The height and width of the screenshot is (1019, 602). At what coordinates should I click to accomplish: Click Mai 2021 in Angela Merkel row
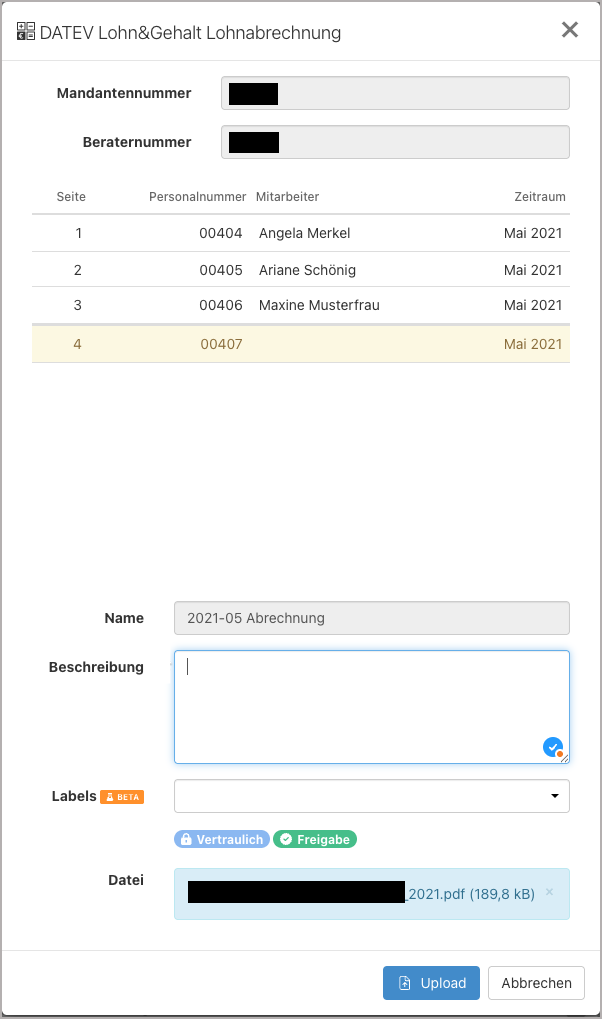(x=533, y=233)
